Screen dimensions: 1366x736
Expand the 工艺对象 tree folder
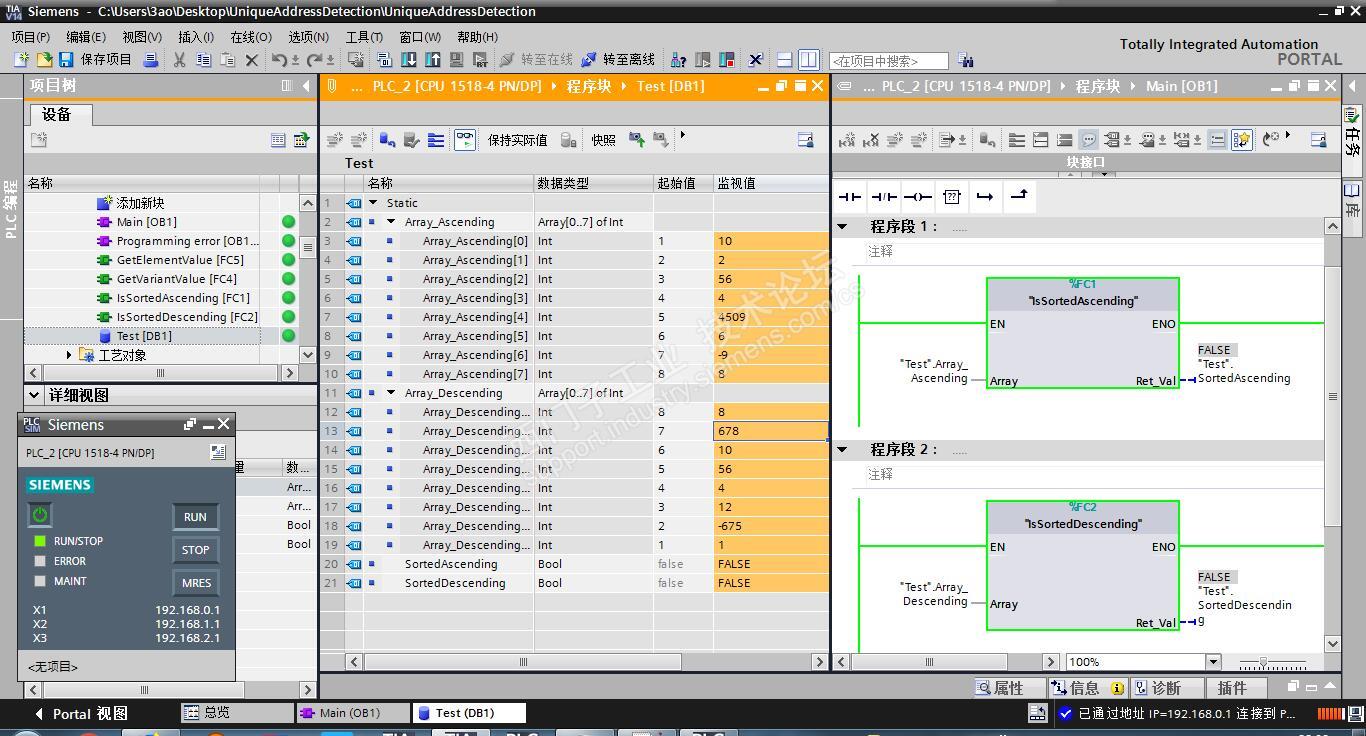click(x=69, y=355)
